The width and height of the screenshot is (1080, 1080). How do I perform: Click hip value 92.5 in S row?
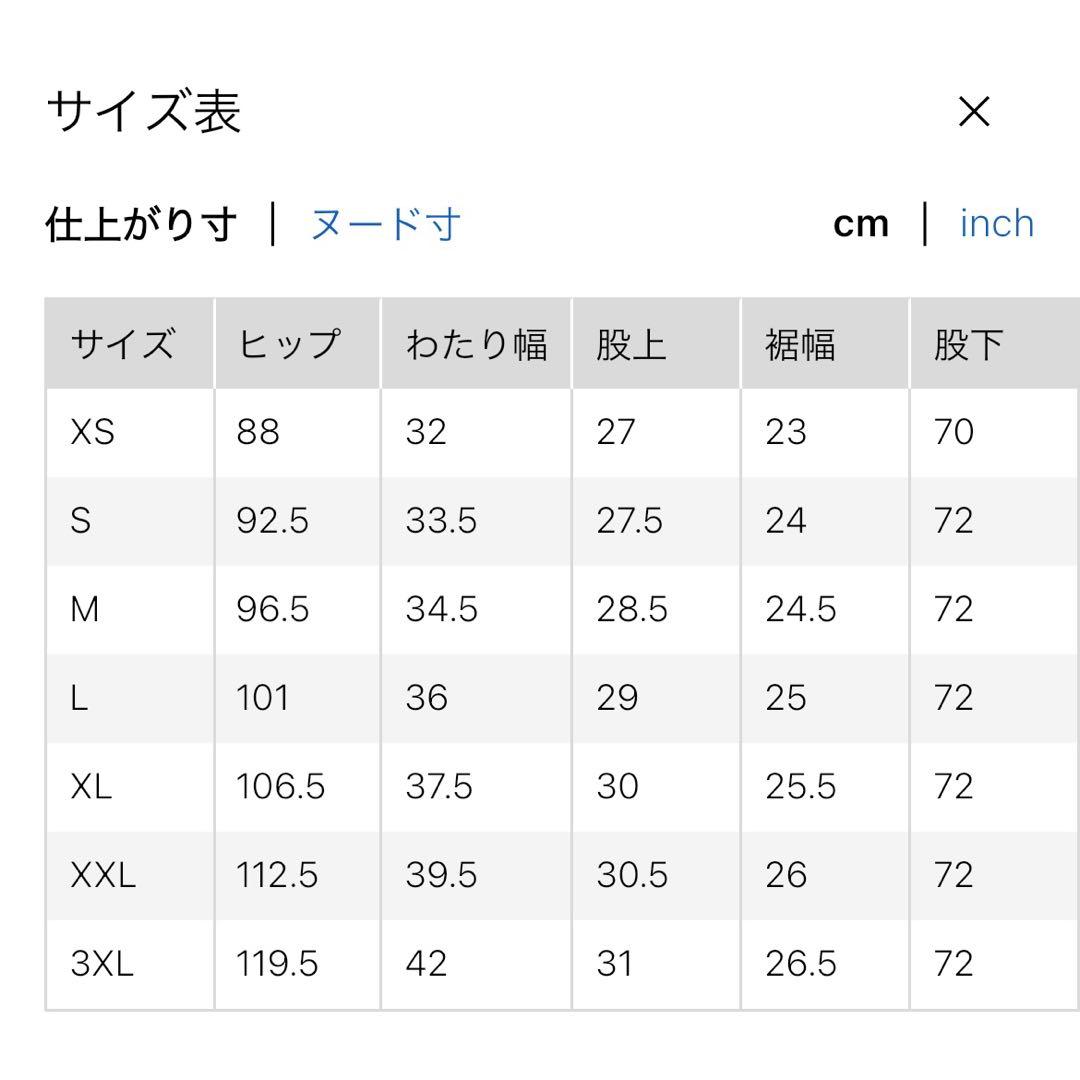(272, 521)
